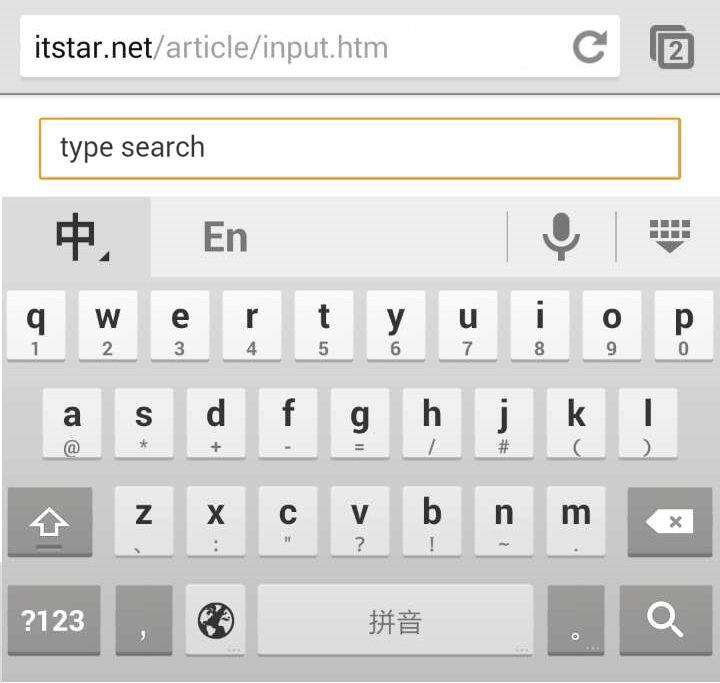Tap the microphone voice input icon
This screenshot has width=720, height=683.
[561, 237]
